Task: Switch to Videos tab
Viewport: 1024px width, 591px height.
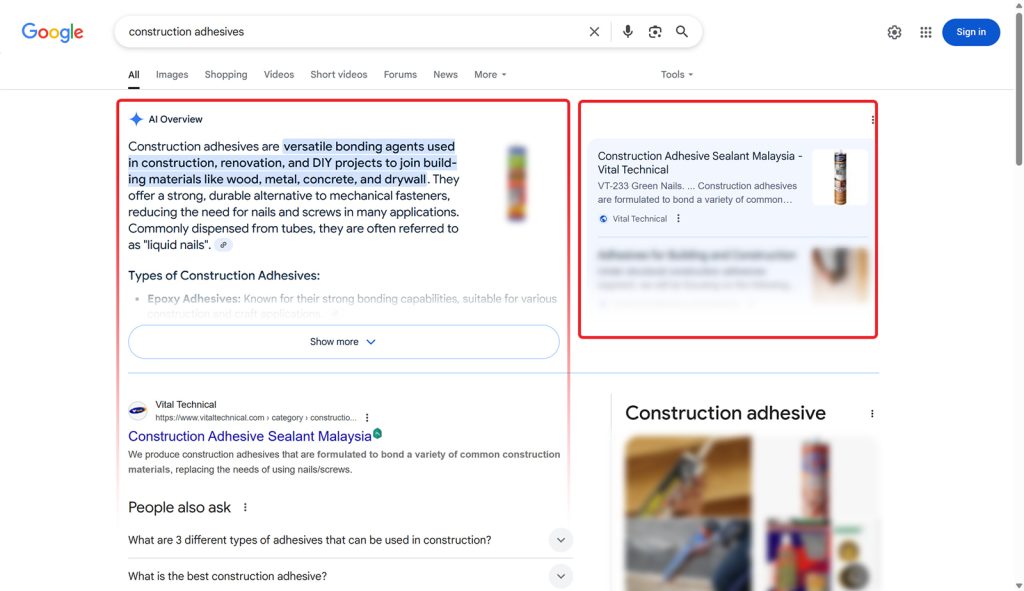Action: click(279, 74)
